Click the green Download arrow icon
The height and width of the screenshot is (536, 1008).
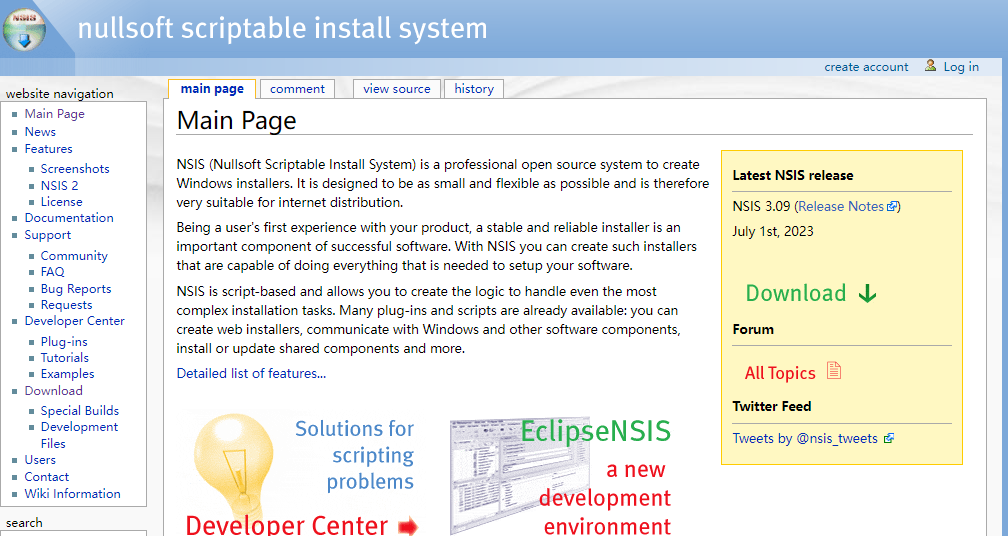click(x=867, y=294)
